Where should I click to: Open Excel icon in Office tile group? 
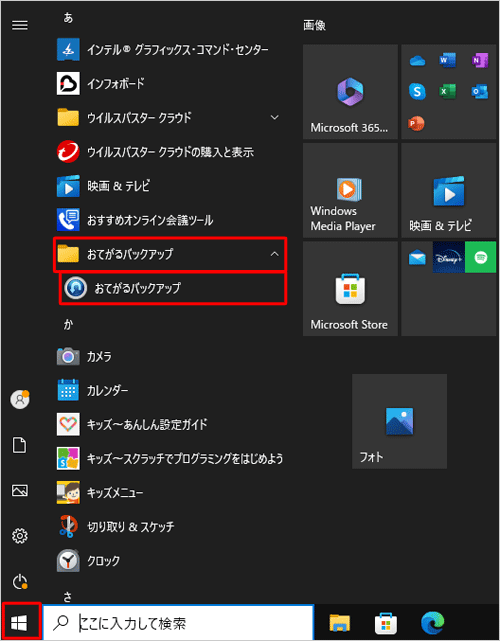click(x=448, y=92)
